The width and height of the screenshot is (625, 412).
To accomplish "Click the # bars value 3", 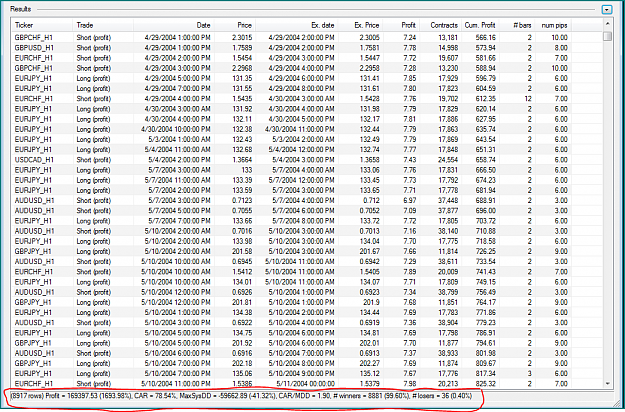I will point(530,373).
